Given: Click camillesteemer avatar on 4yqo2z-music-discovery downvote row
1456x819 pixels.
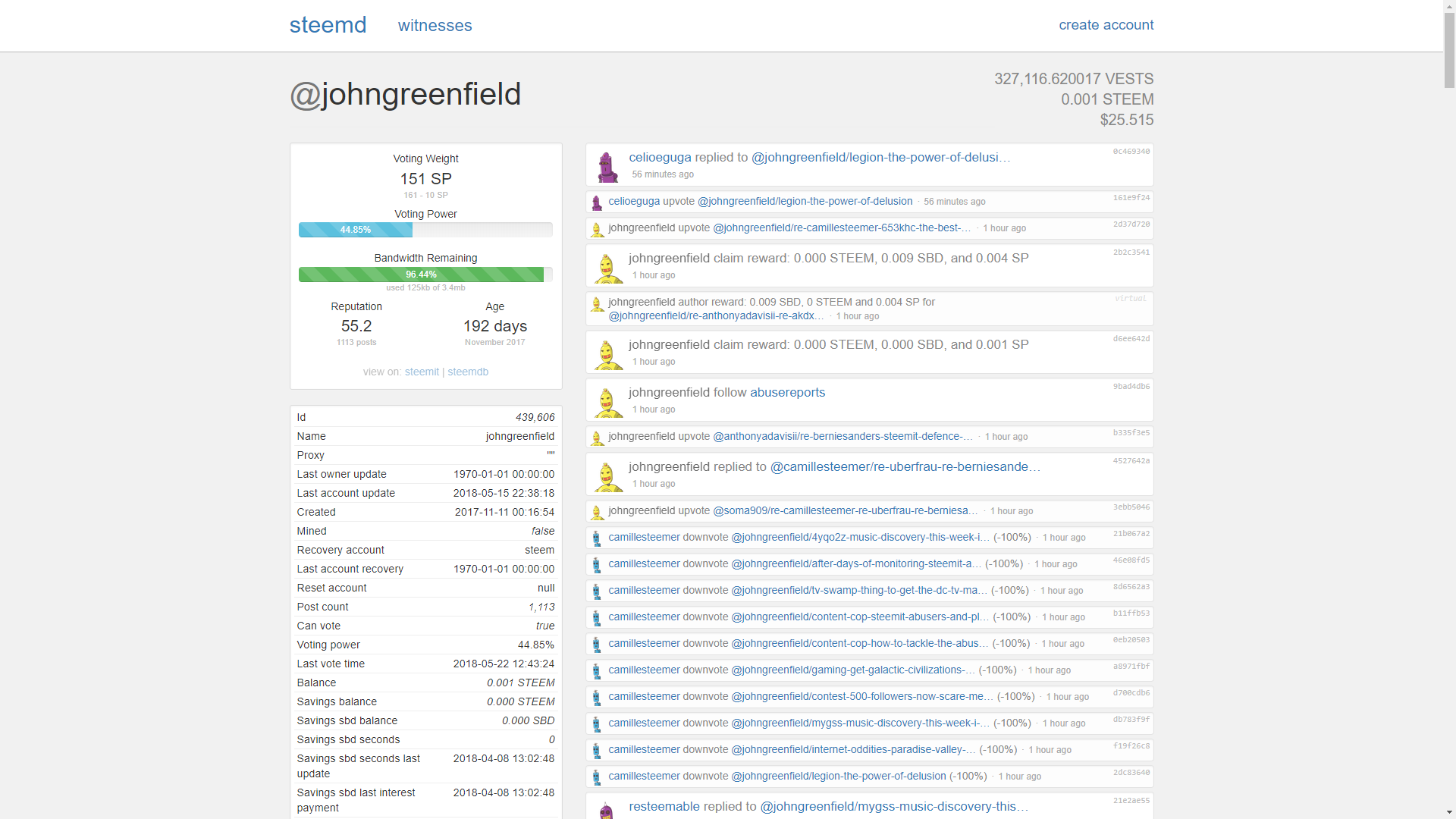Looking at the screenshot, I should tap(597, 538).
